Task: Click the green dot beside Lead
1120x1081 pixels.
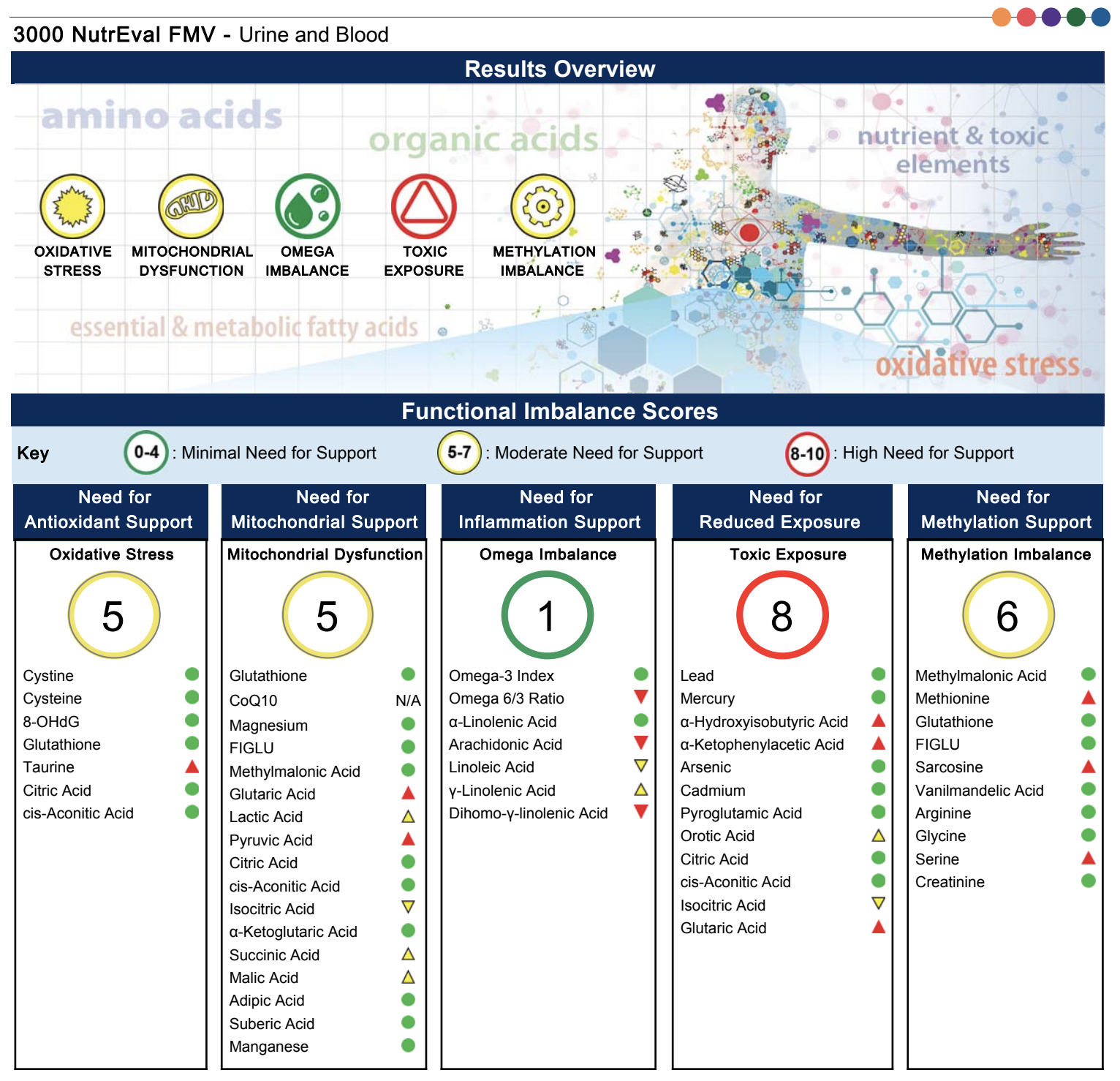Action: (x=879, y=674)
